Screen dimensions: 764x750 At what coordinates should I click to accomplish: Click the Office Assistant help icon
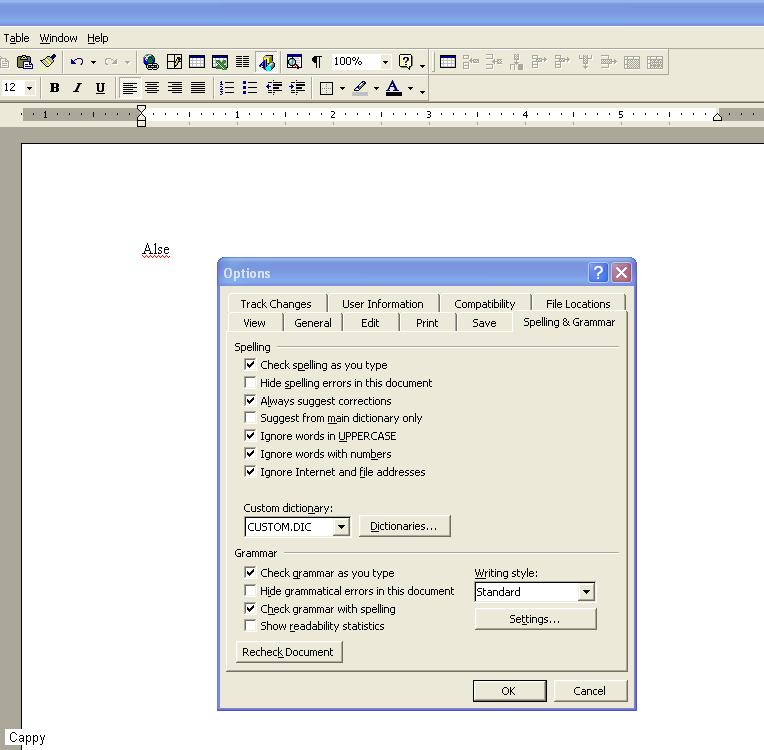click(x=405, y=62)
